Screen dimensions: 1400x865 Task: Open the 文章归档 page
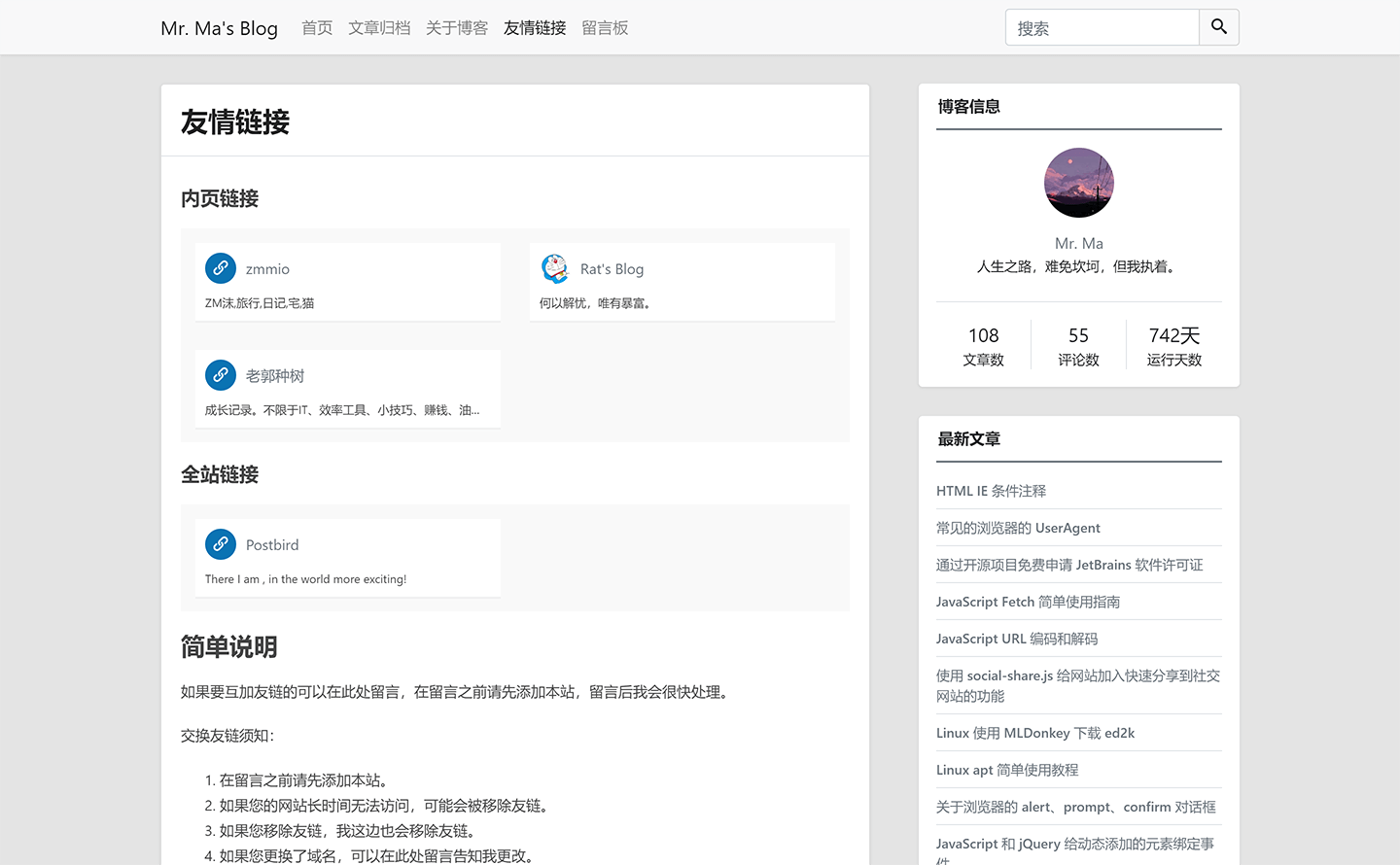[x=379, y=27]
